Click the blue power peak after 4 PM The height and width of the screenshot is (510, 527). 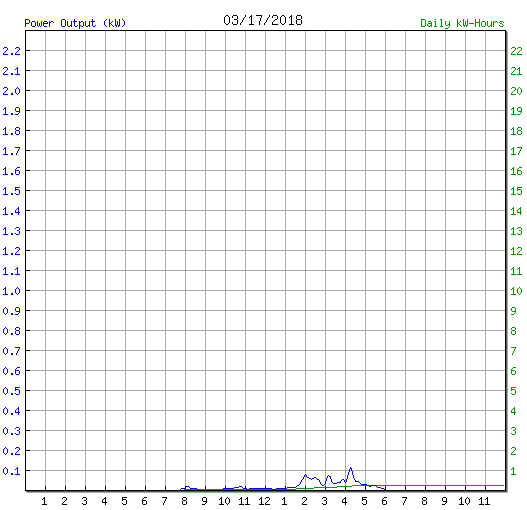(351, 468)
